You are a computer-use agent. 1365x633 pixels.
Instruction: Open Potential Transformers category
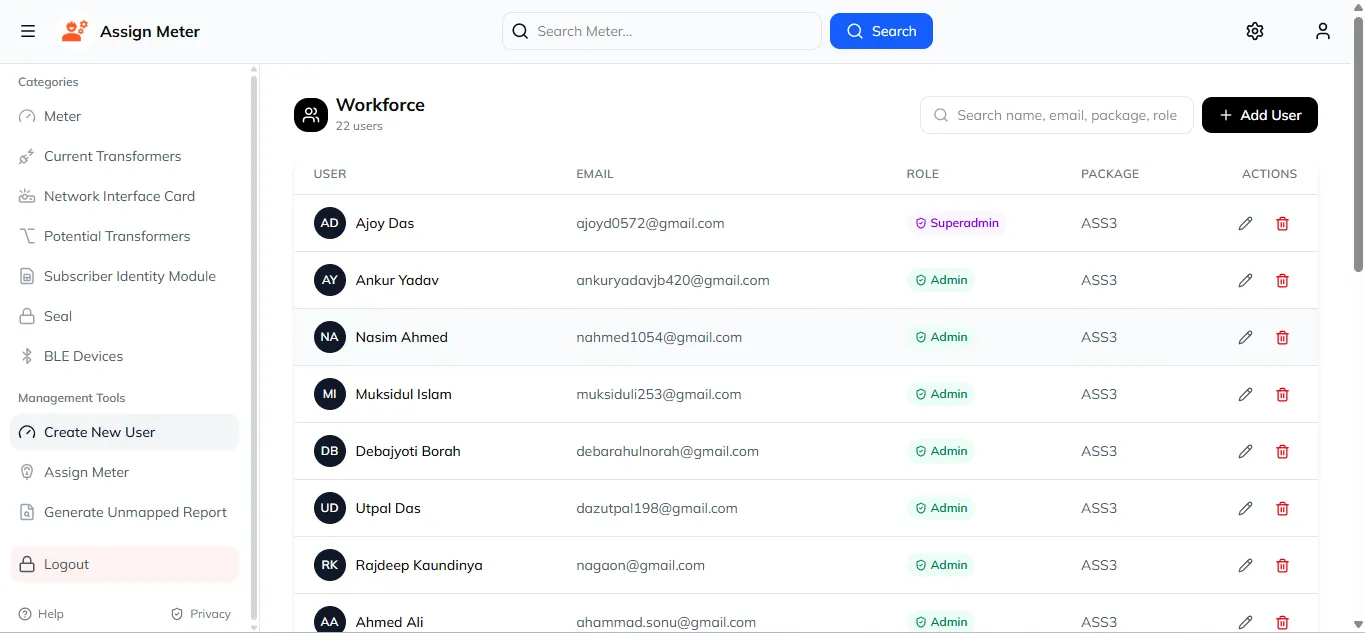click(124, 236)
